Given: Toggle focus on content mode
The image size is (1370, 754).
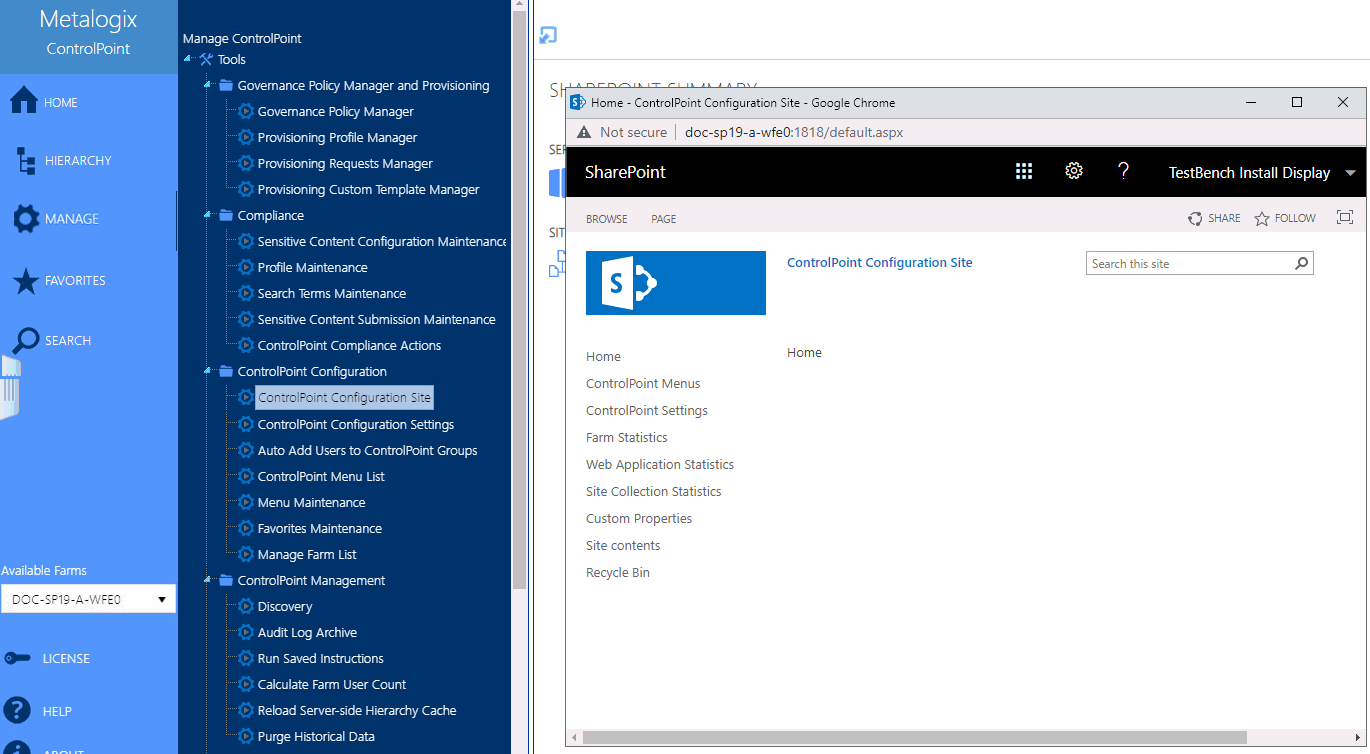Looking at the screenshot, I should pyautogui.click(x=1345, y=216).
